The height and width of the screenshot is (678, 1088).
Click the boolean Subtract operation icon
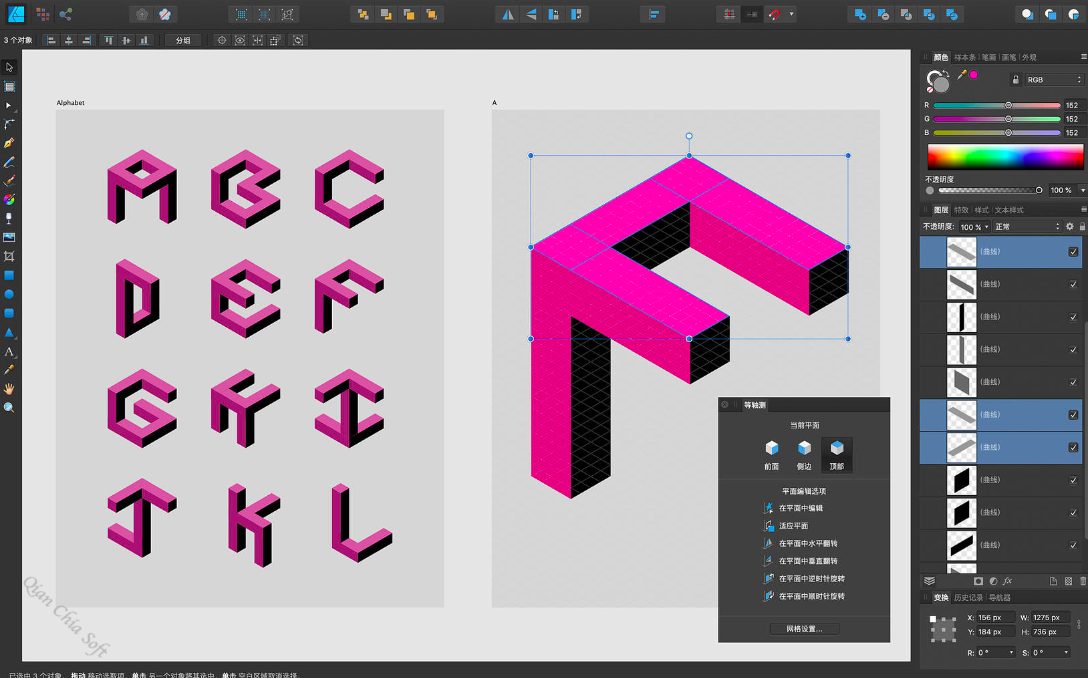pos(883,15)
